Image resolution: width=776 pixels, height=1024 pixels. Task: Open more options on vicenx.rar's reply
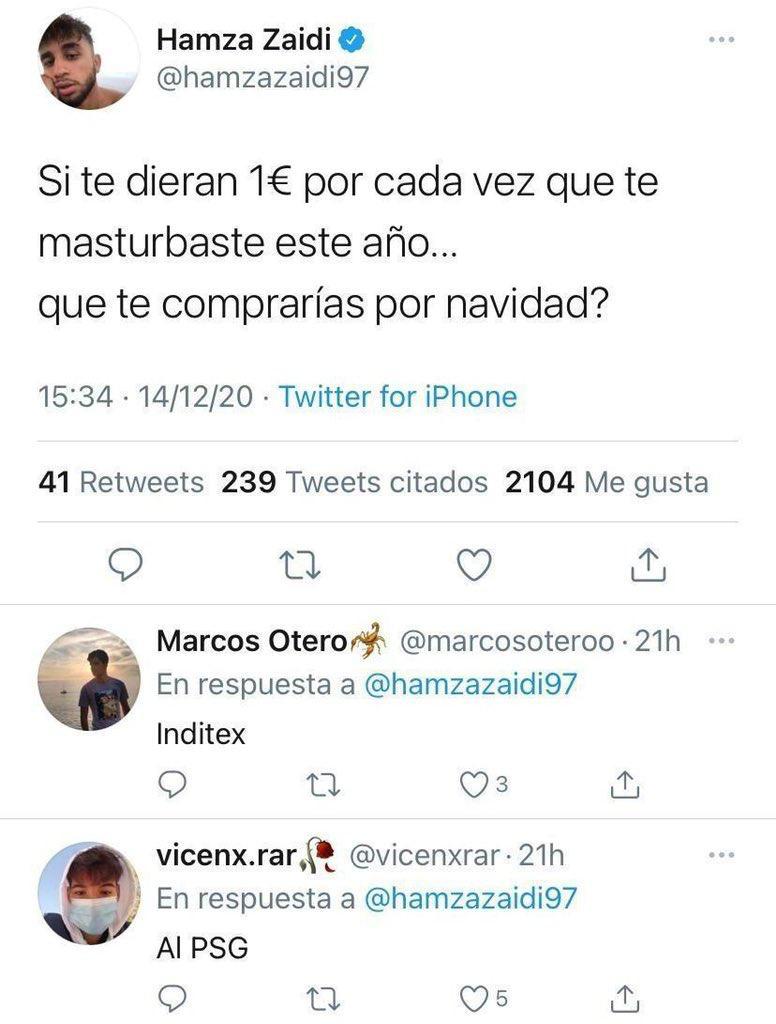point(722,855)
